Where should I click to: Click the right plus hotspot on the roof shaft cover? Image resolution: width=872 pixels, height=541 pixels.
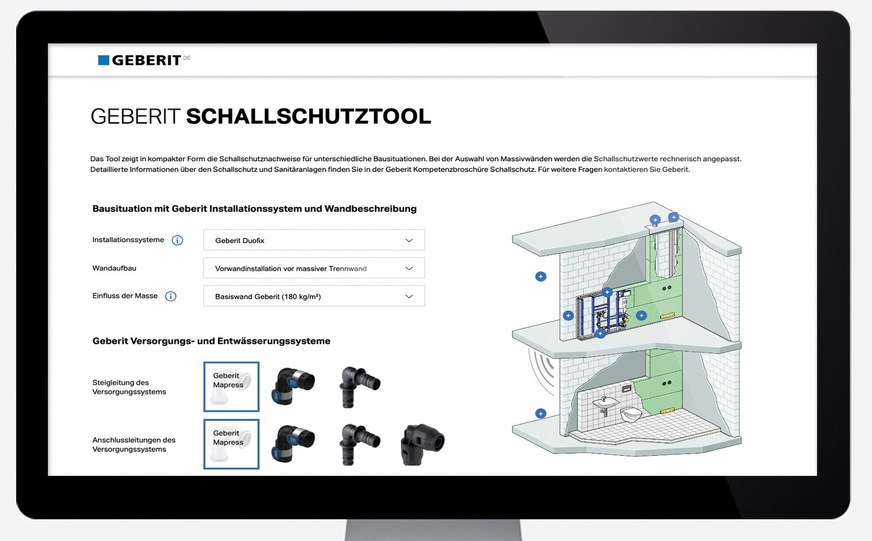(x=673, y=217)
